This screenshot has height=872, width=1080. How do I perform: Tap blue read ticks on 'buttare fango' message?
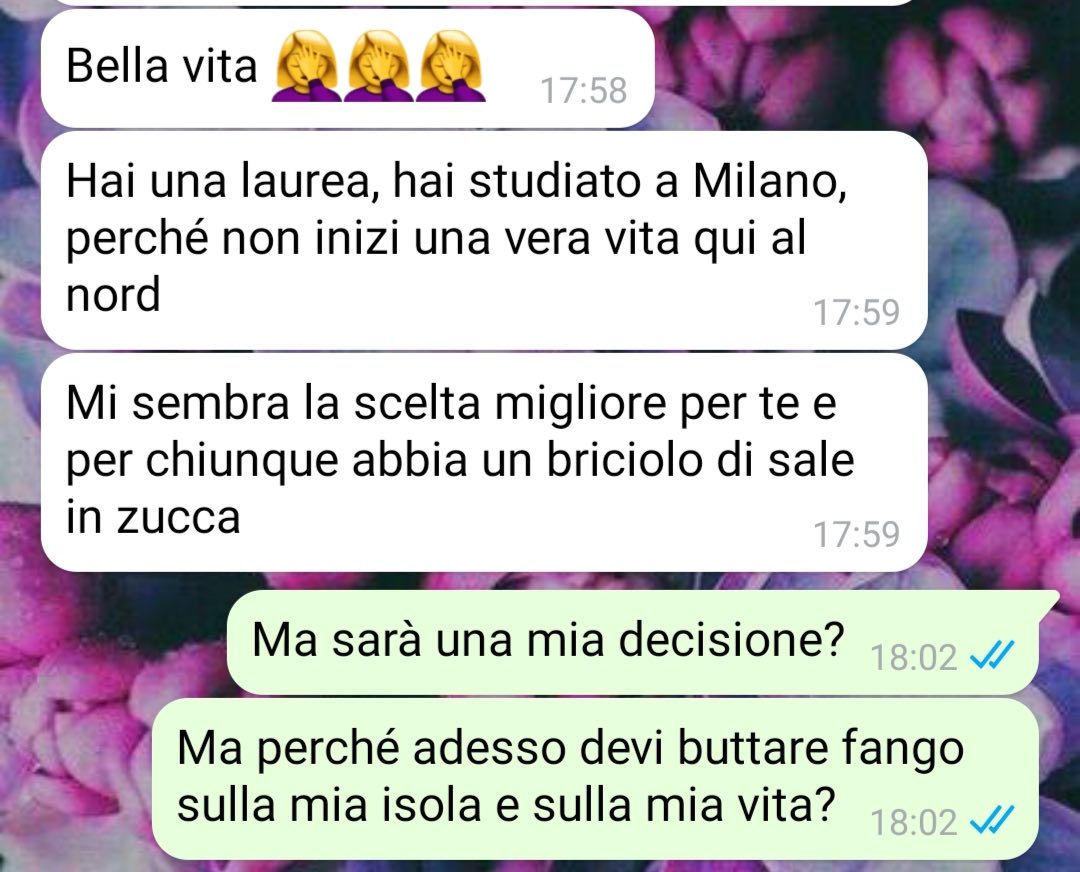click(992, 820)
